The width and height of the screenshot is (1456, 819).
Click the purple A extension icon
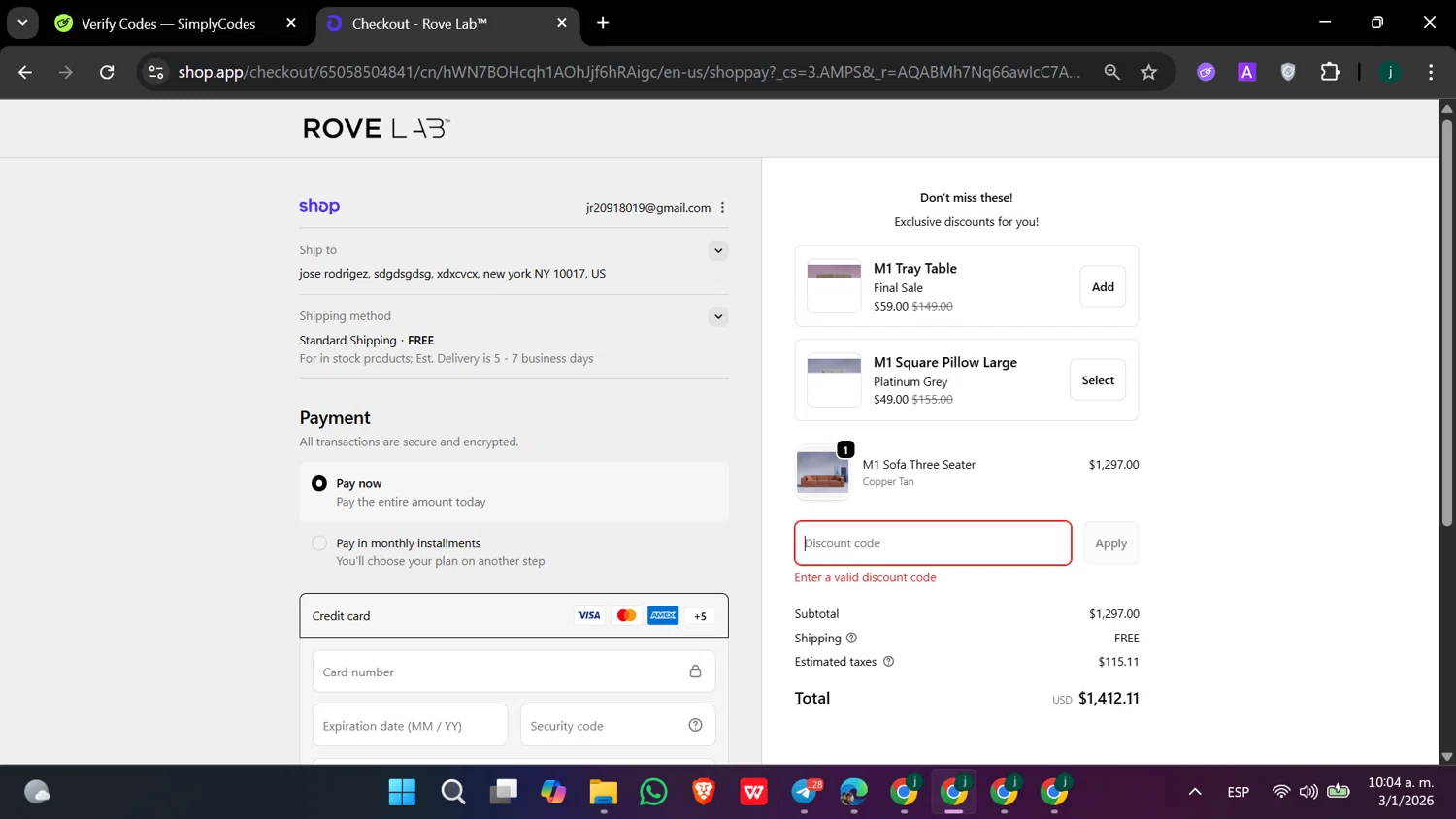click(1247, 72)
